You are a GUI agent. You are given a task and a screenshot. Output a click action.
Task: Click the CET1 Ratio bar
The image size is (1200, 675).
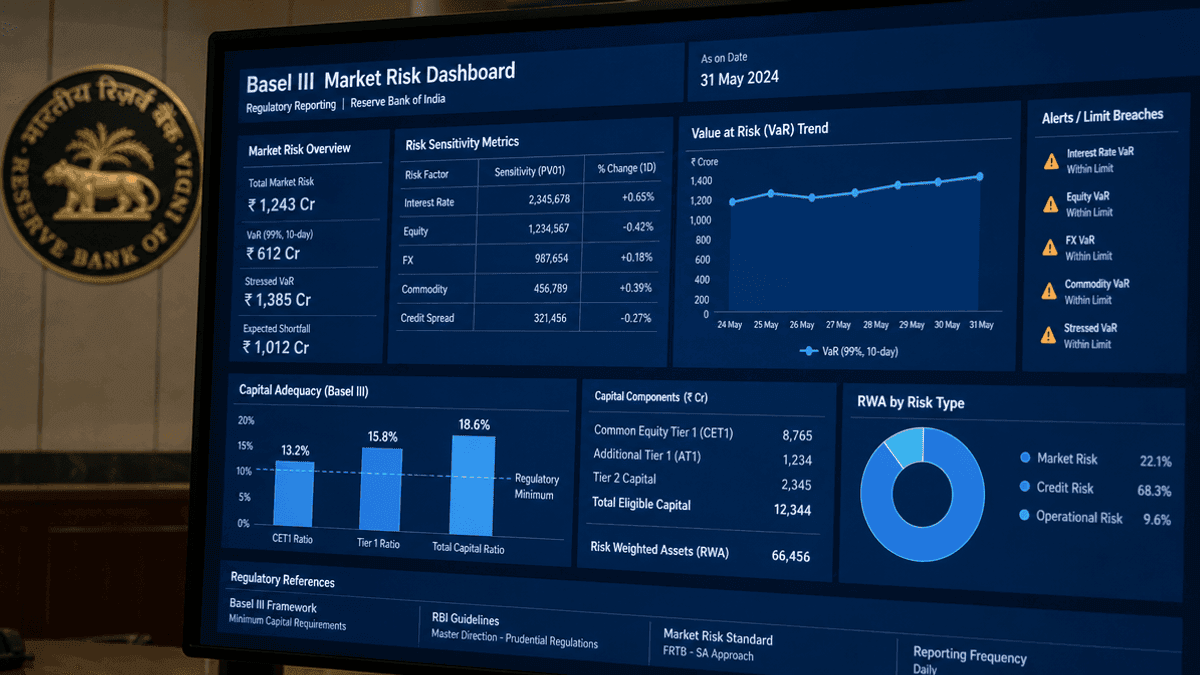pyautogui.click(x=294, y=493)
